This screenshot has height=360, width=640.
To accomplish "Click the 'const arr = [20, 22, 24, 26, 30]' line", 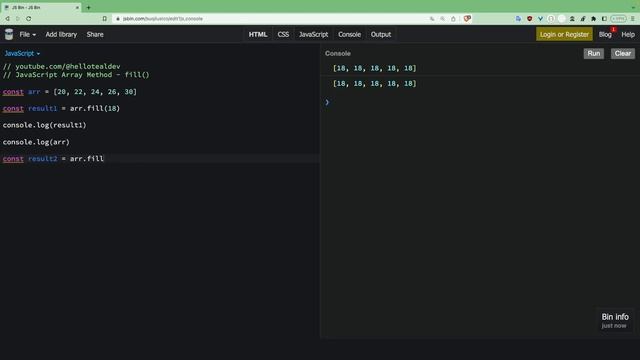I will (x=70, y=92).
